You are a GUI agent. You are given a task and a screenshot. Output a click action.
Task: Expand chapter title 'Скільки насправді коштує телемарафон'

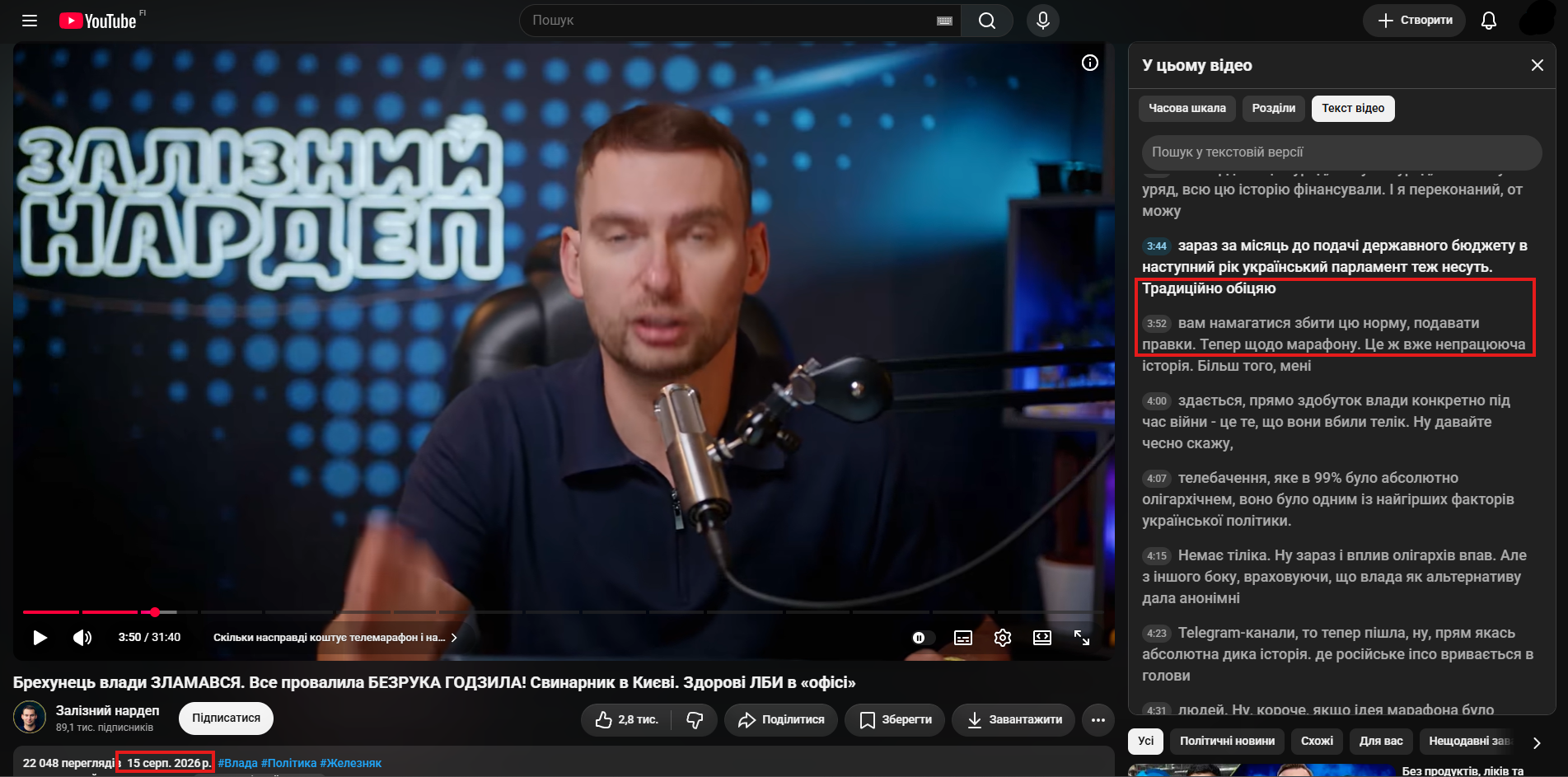pyautogui.click(x=335, y=638)
